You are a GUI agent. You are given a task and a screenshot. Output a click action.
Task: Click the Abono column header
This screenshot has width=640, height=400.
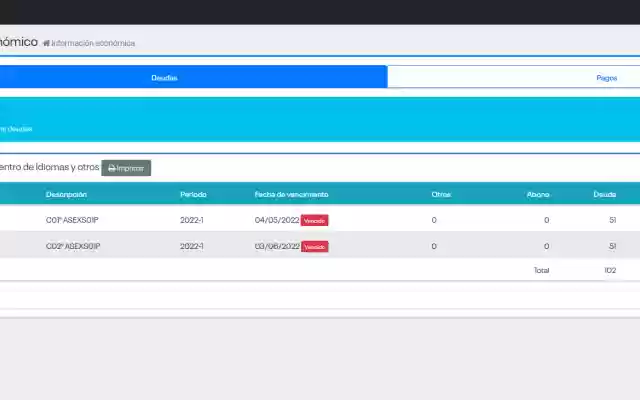click(x=538, y=194)
